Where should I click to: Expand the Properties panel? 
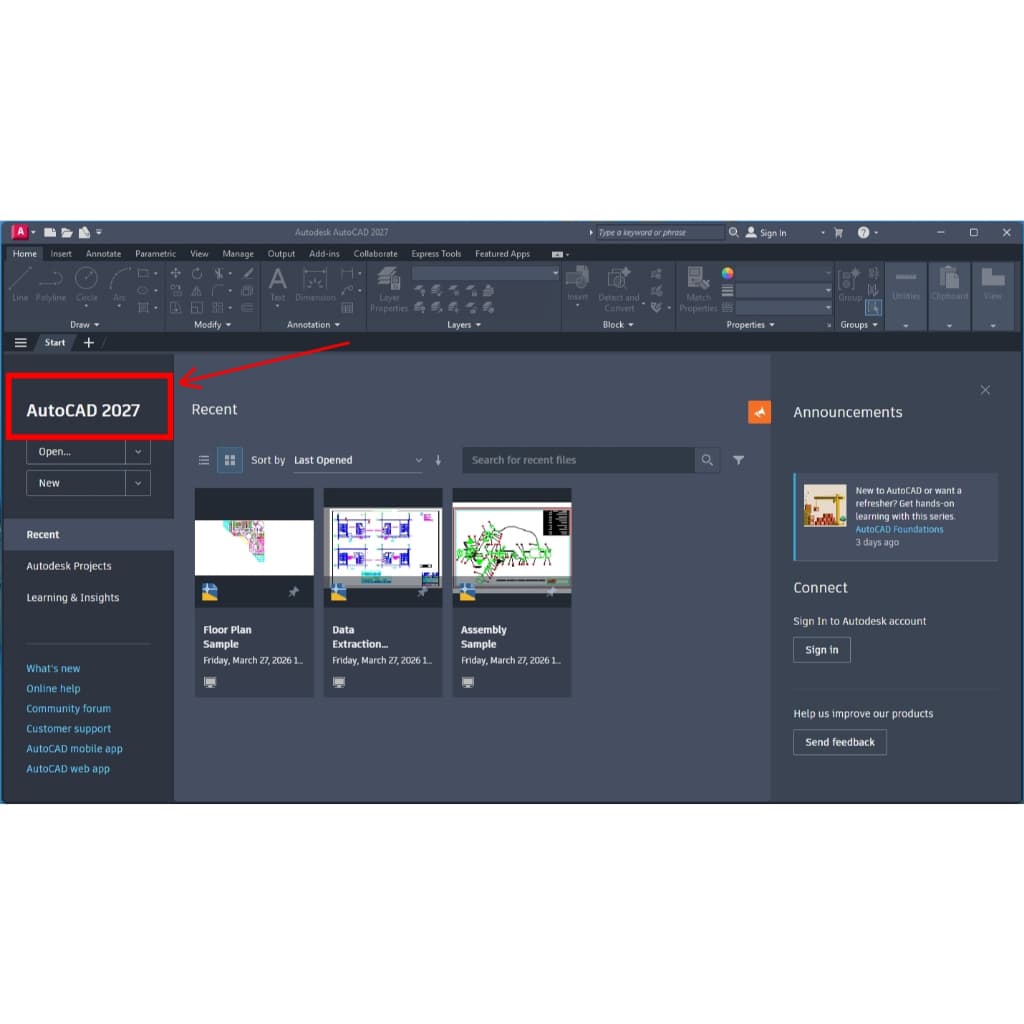(x=750, y=325)
